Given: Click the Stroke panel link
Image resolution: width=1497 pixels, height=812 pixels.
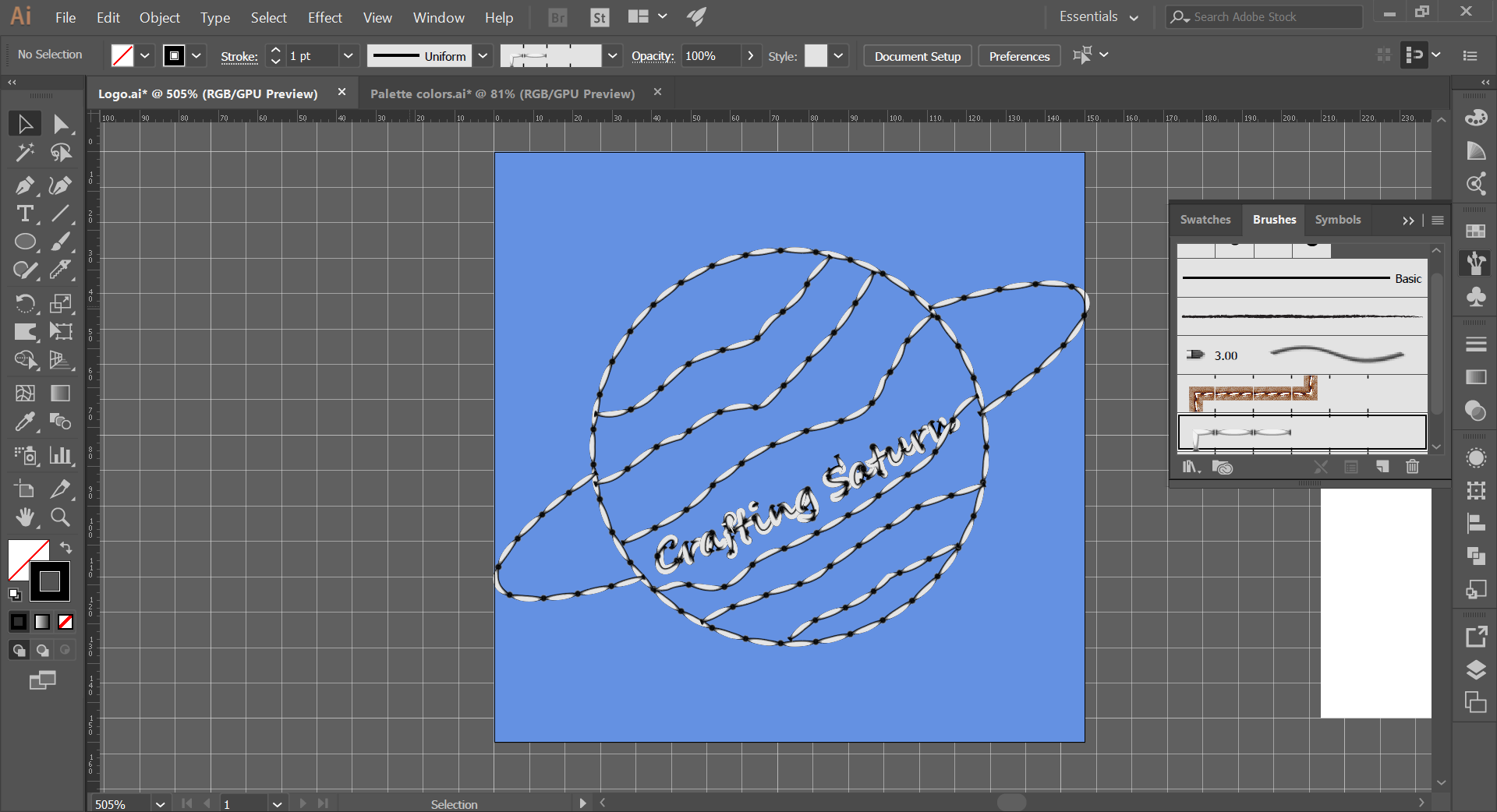Looking at the screenshot, I should tap(239, 57).
